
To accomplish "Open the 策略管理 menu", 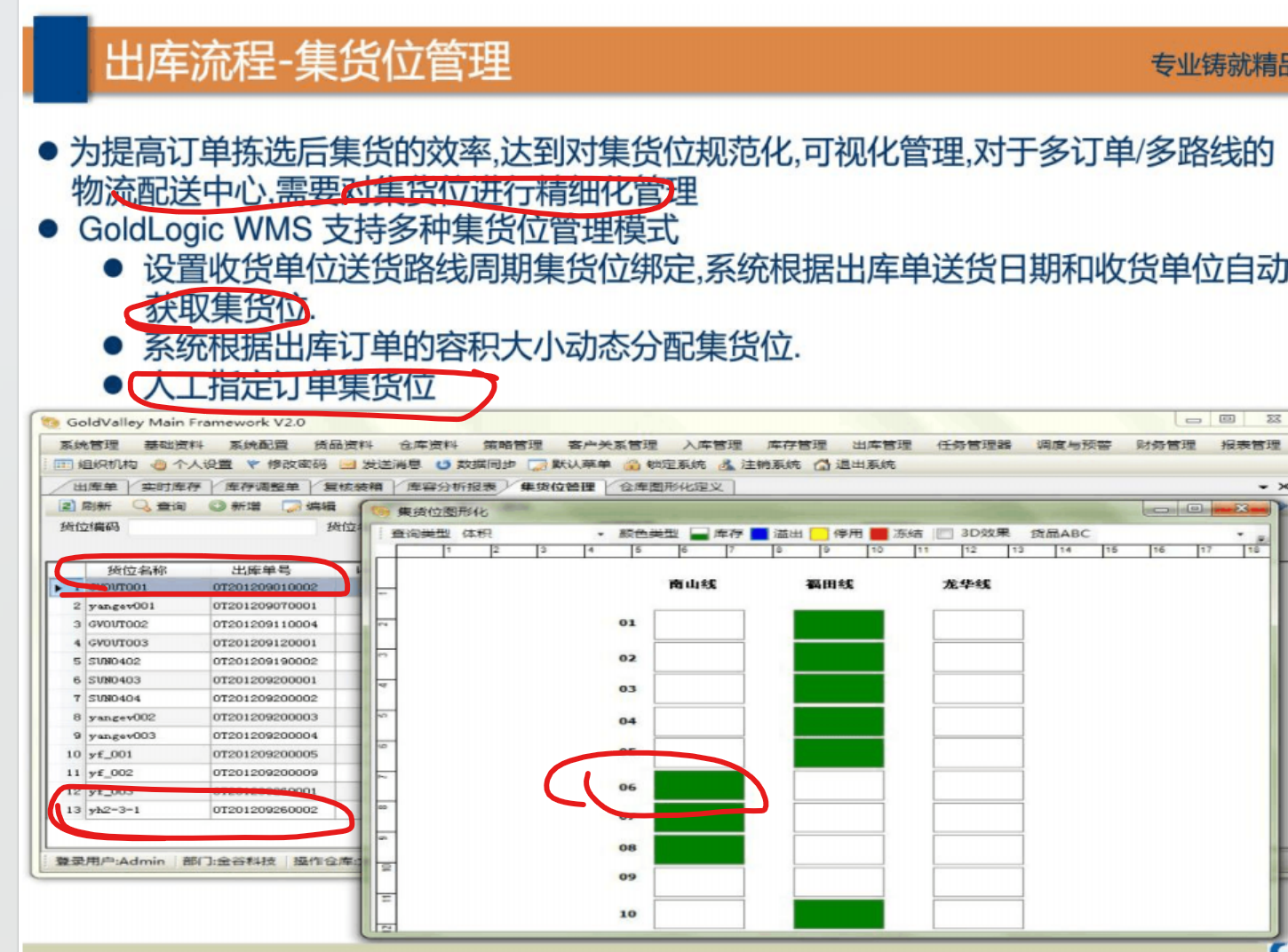I will click(513, 444).
